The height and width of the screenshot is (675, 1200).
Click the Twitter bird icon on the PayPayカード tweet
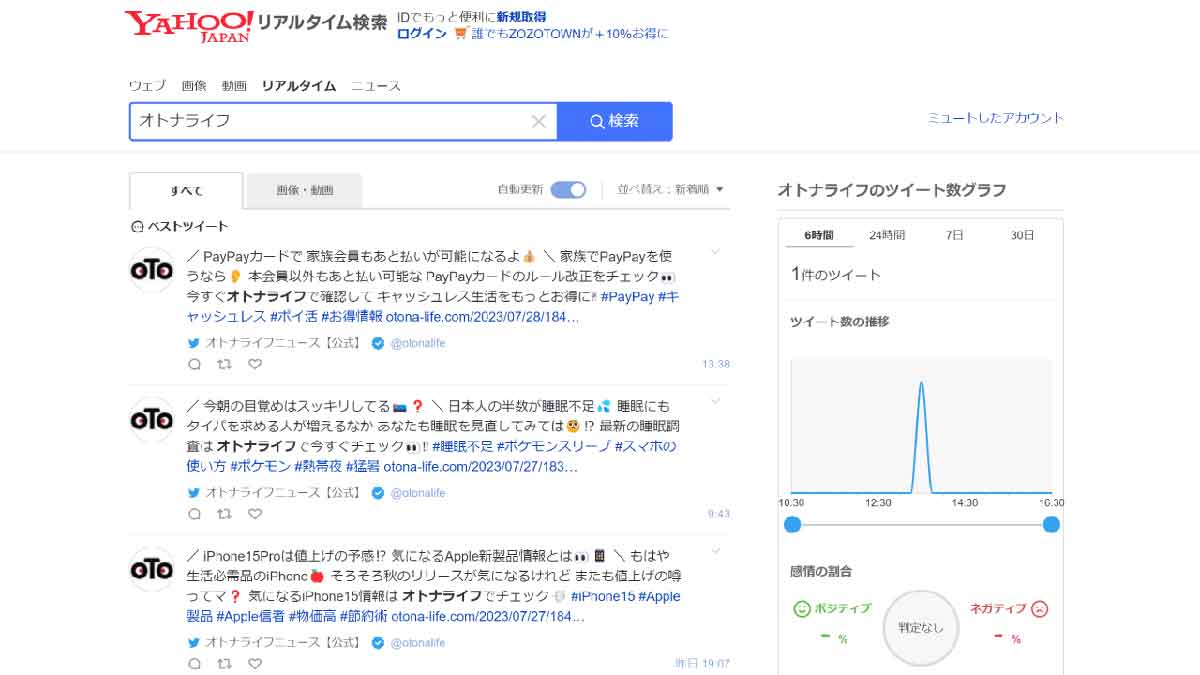click(194, 343)
